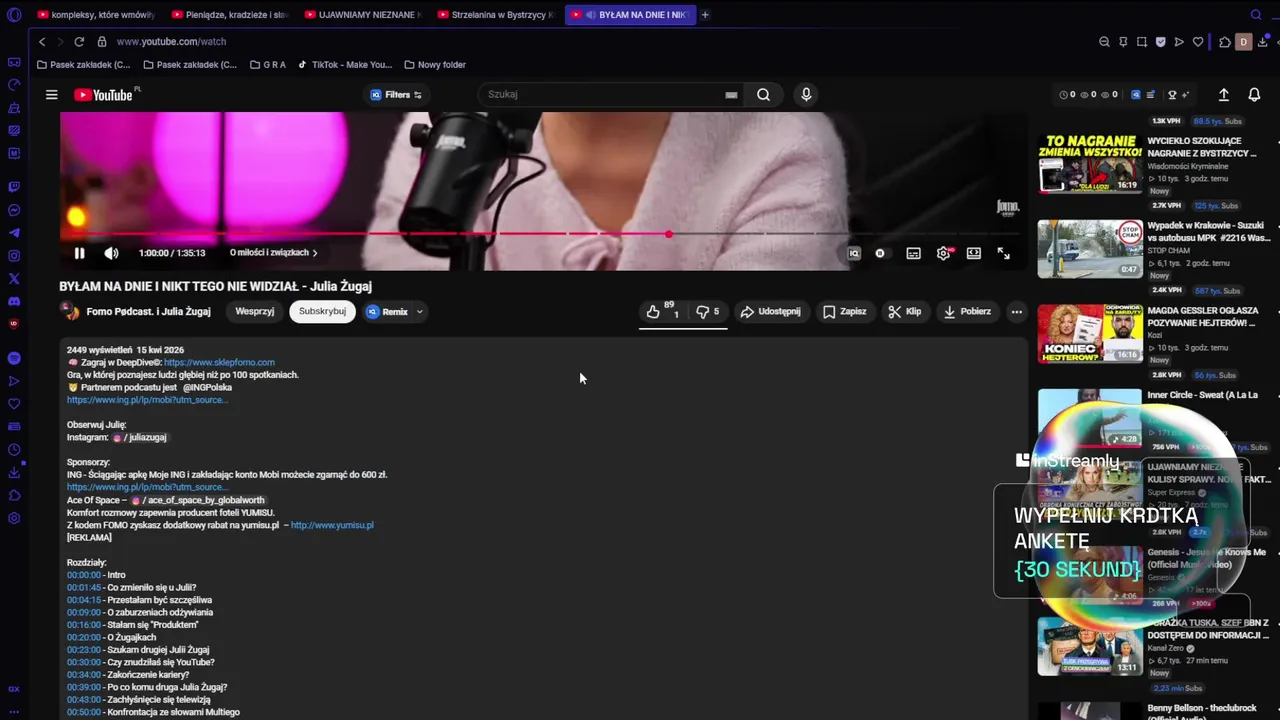Switch to 'UJAWNIAMY NIEZNANE' browser tab
This screenshot has height=720, width=1280.
(362, 15)
